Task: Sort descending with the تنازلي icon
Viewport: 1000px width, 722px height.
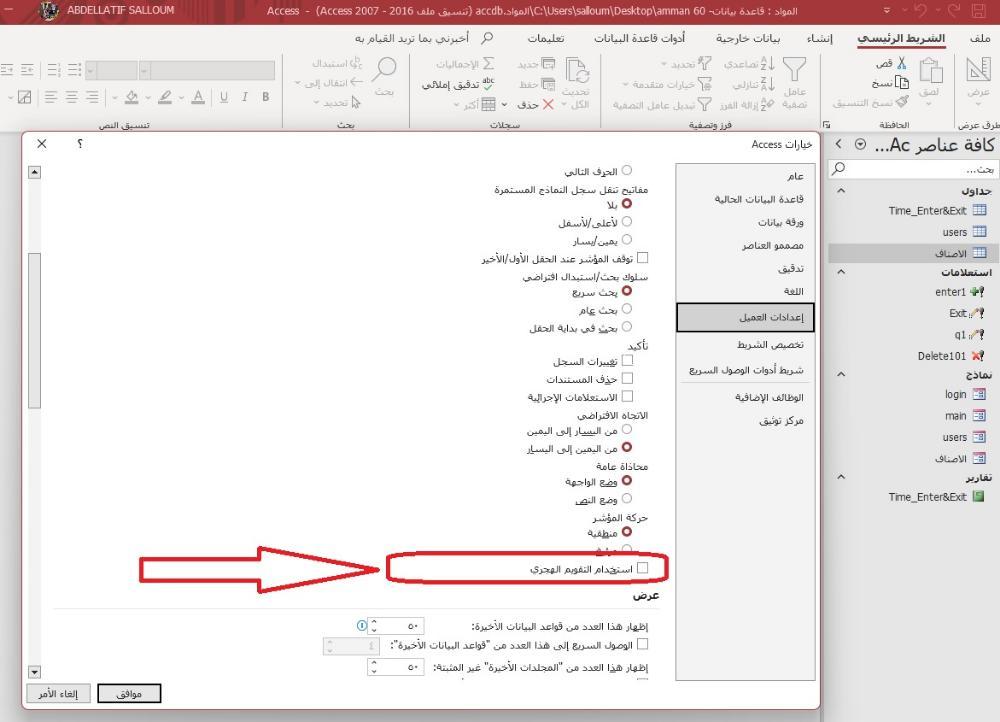Action: coord(768,84)
